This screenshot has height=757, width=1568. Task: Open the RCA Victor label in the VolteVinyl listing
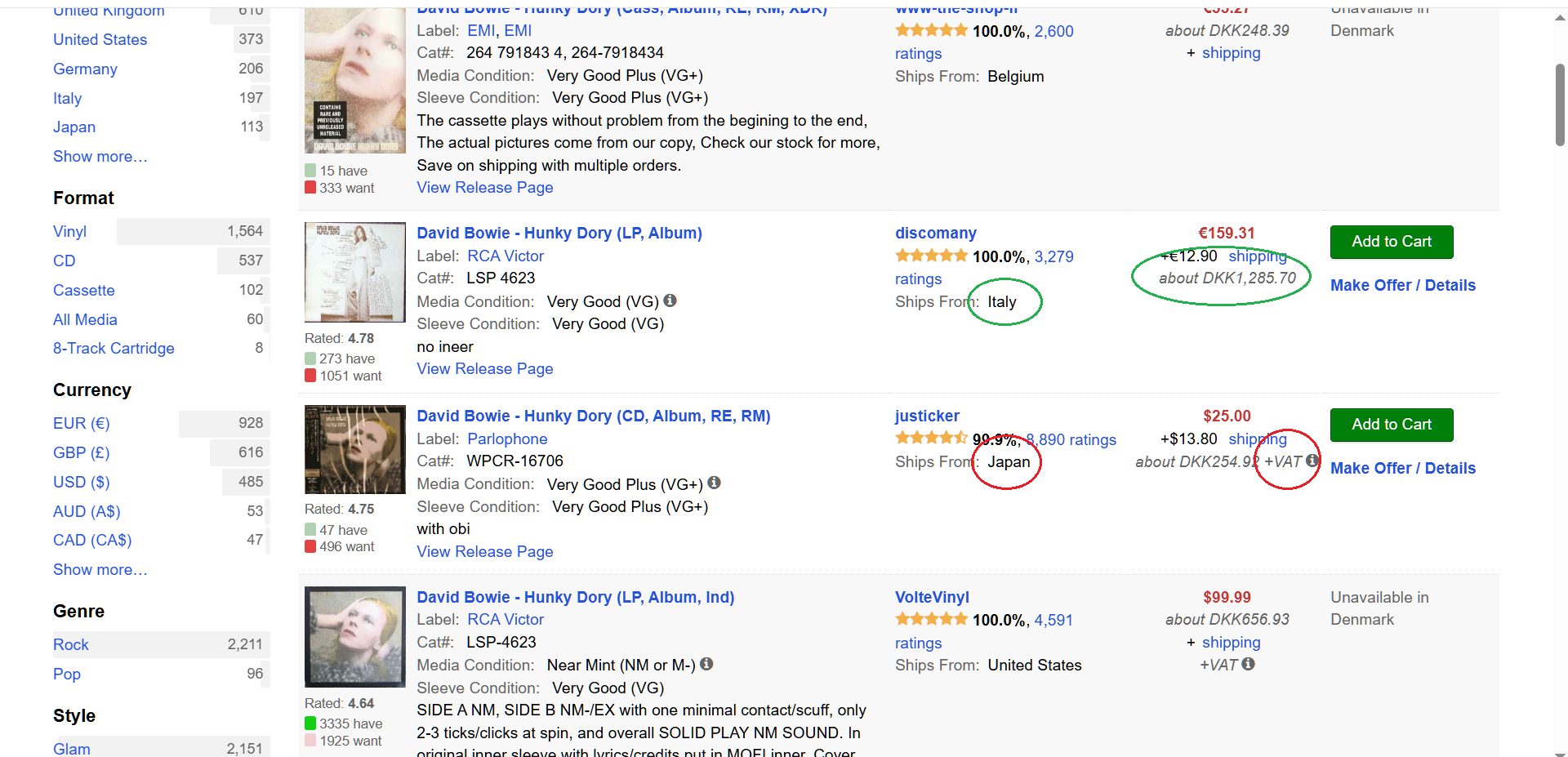coord(506,619)
